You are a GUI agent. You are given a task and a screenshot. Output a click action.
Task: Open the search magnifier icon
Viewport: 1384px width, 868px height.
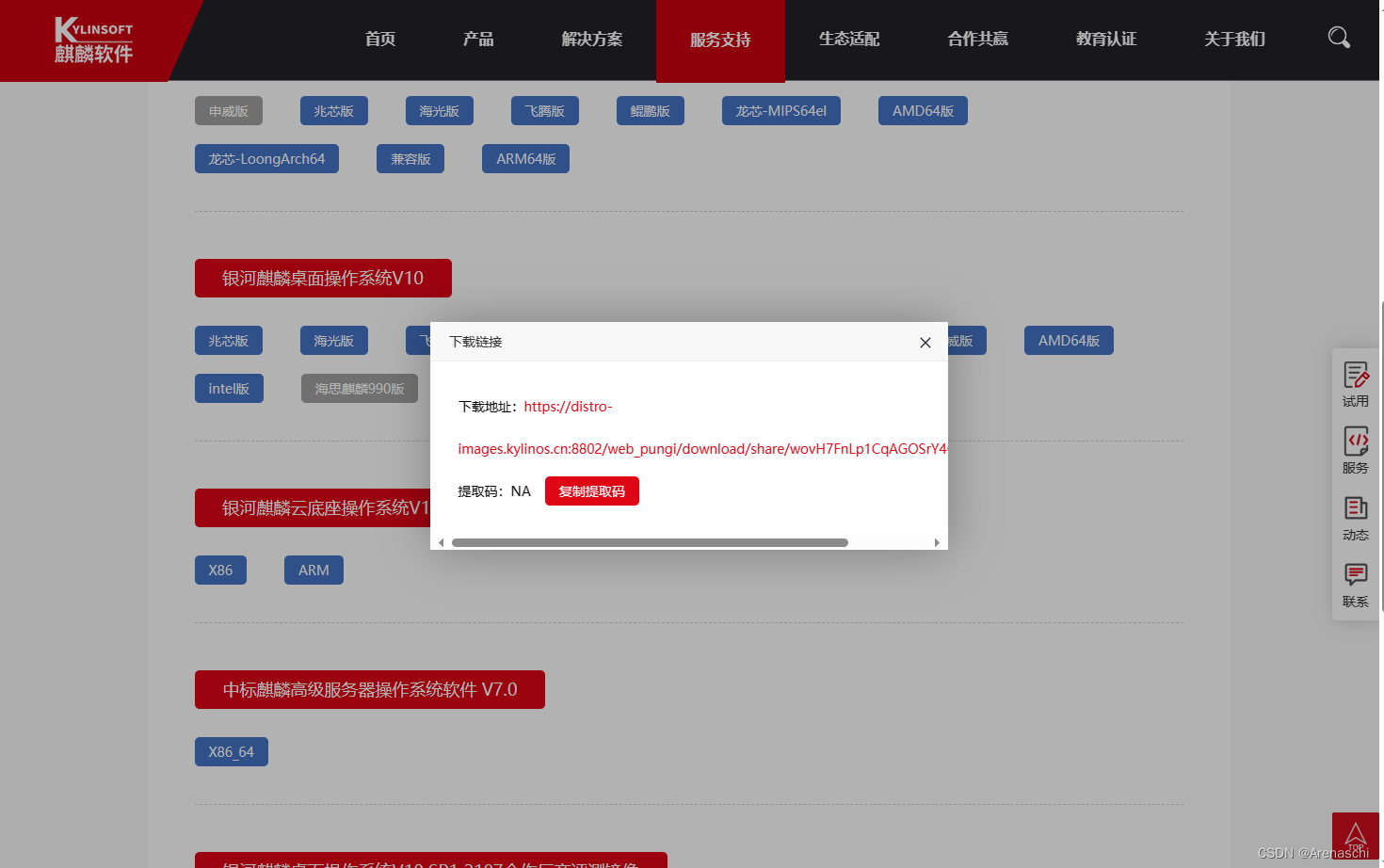pyautogui.click(x=1339, y=38)
